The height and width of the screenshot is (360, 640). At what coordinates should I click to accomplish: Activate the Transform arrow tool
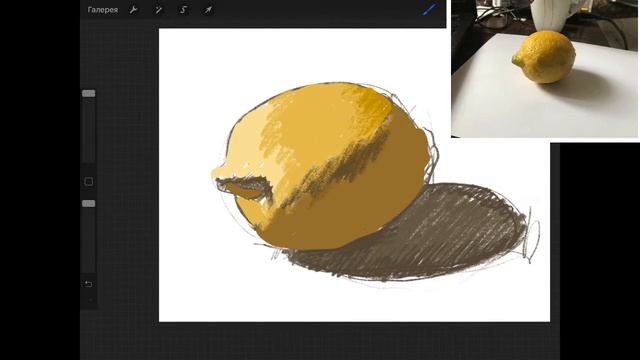(208, 10)
